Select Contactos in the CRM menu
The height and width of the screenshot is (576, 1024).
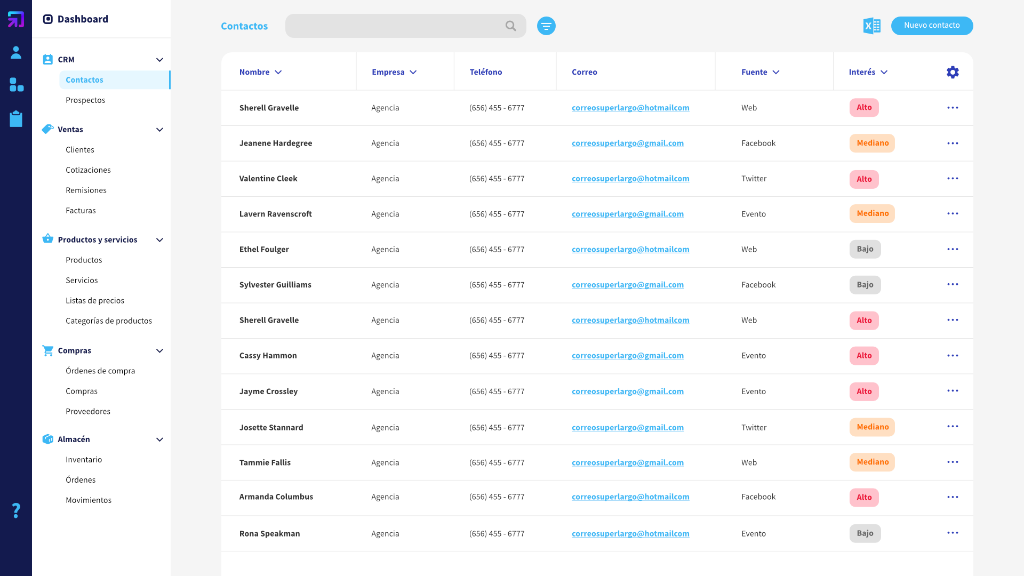coord(114,80)
